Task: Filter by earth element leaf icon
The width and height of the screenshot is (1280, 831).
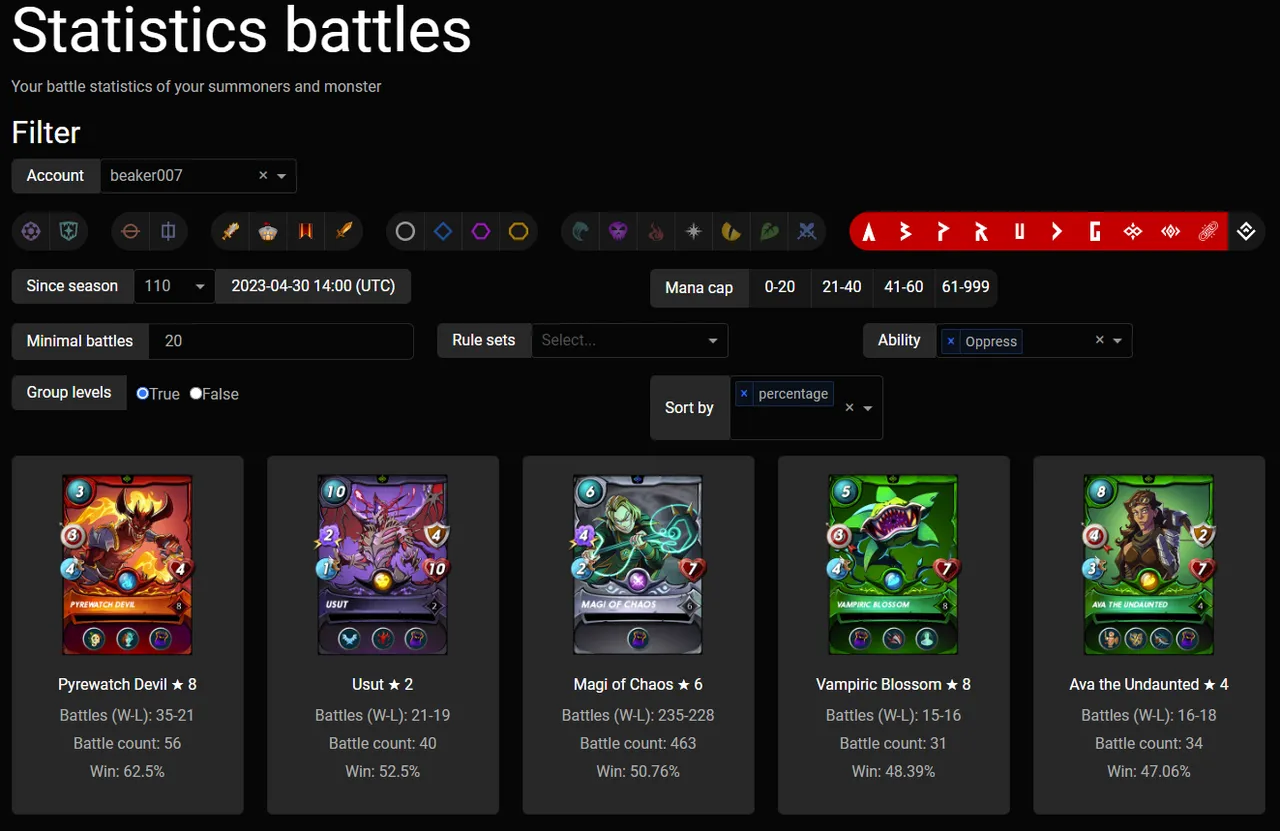Action: 769,232
